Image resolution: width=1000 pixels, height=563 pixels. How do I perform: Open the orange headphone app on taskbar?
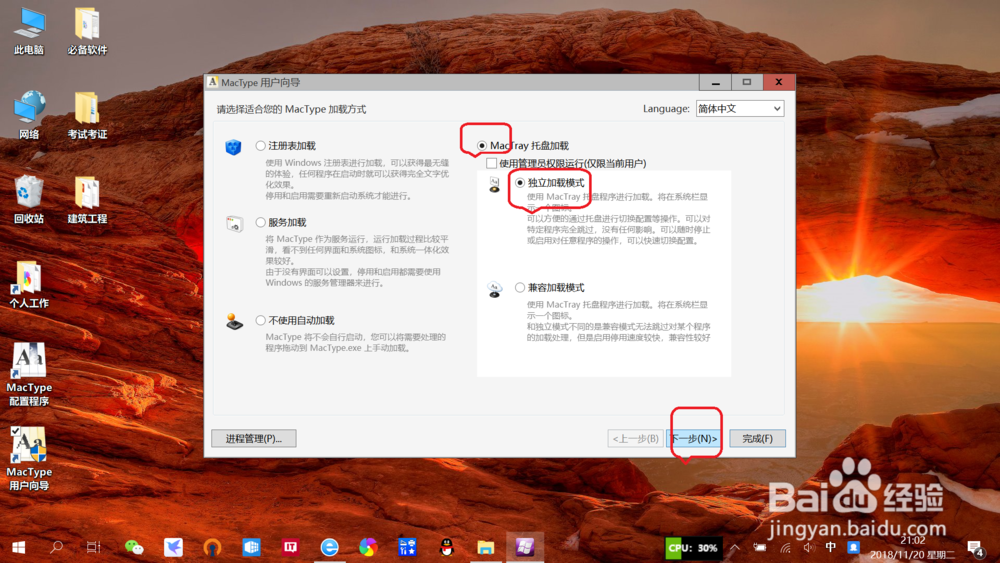click(x=212, y=547)
